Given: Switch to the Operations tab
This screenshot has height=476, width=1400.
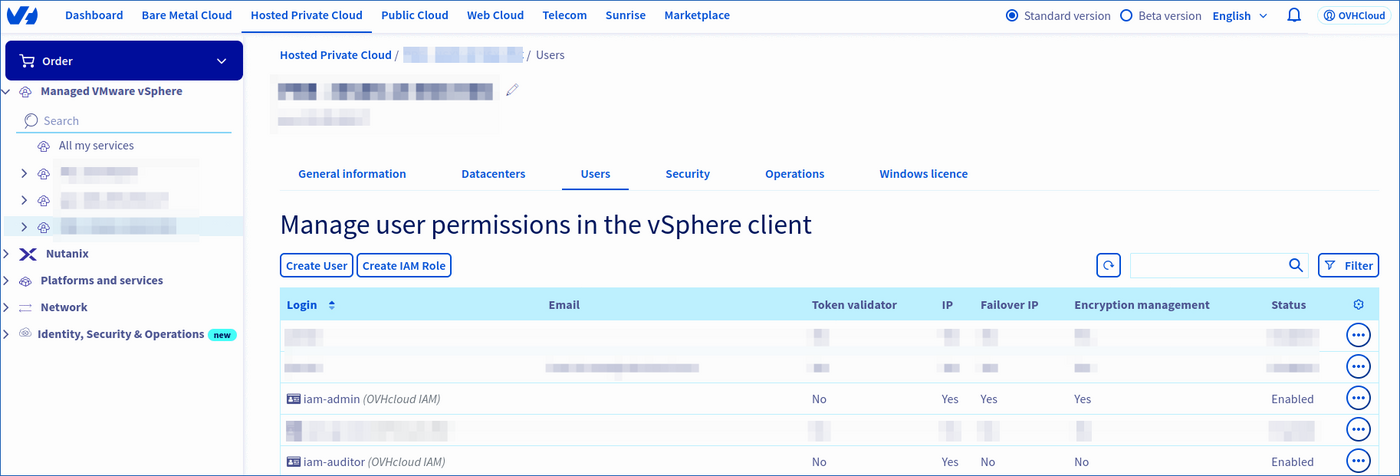Looking at the screenshot, I should [795, 174].
